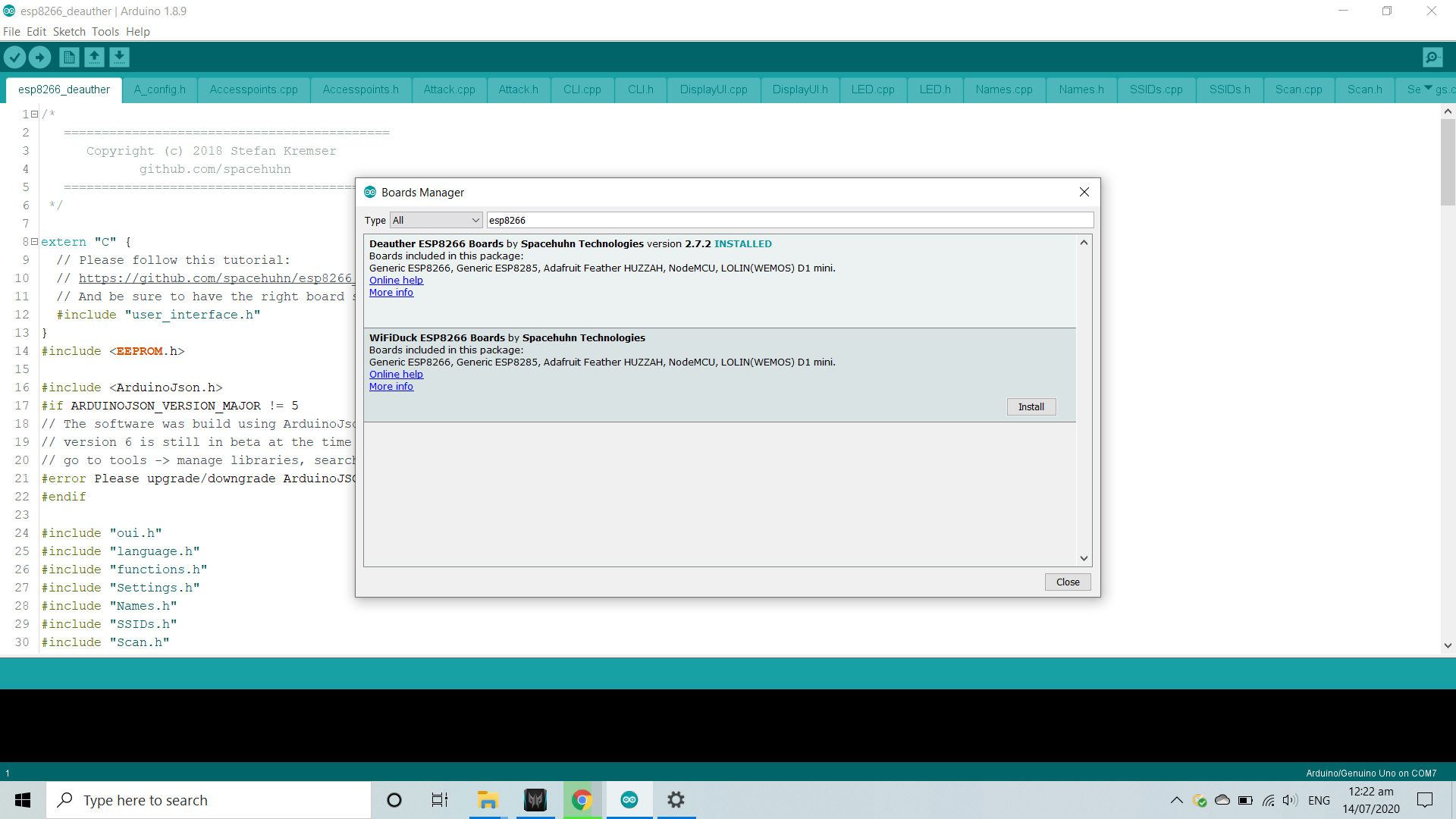Expand the hidden tabs dropdown arrow

[1428, 88]
